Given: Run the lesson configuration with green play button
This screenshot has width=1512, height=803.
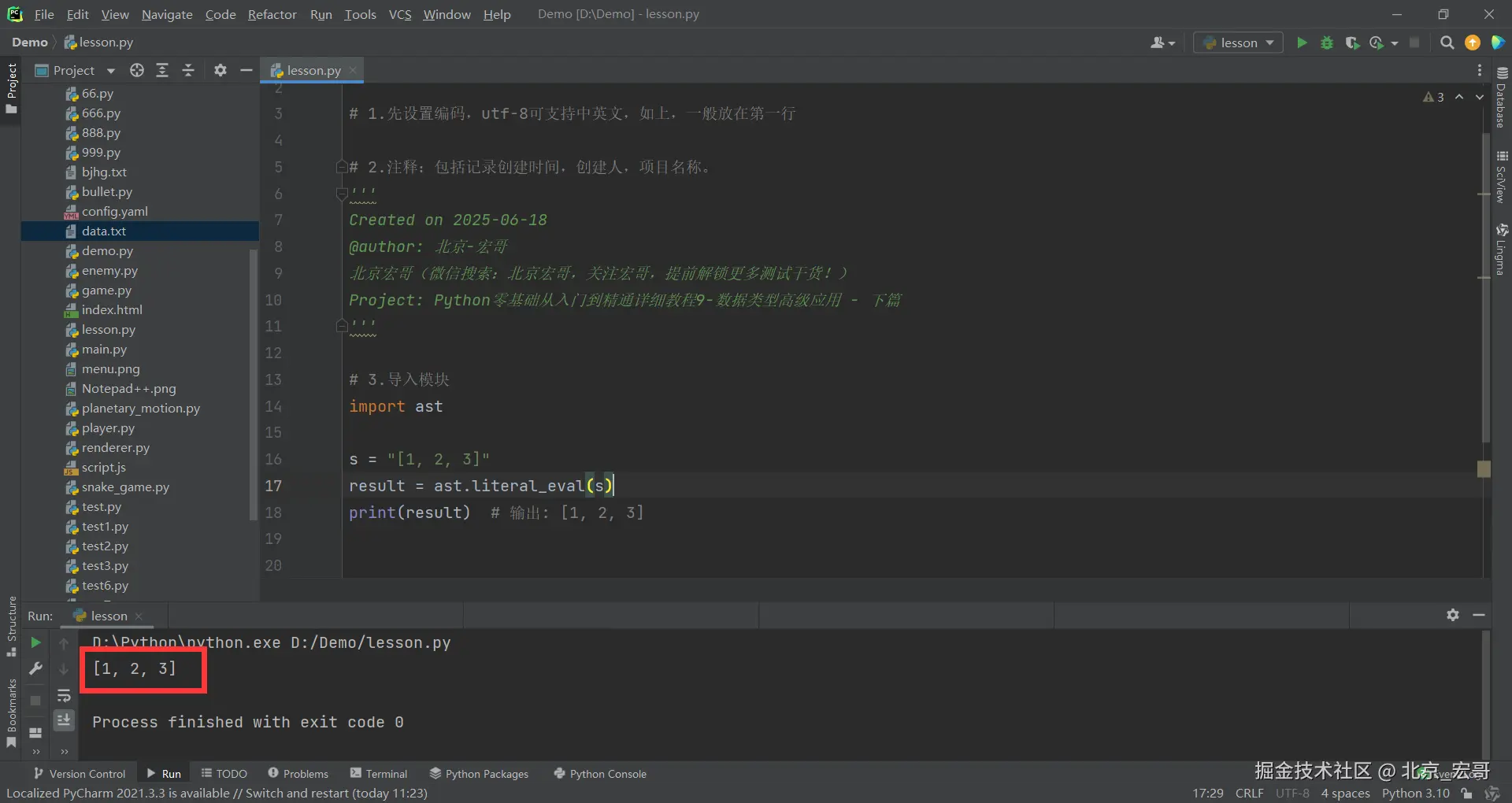Looking at the screenshot, I should pyautogui.click(x=1302, y=43).
